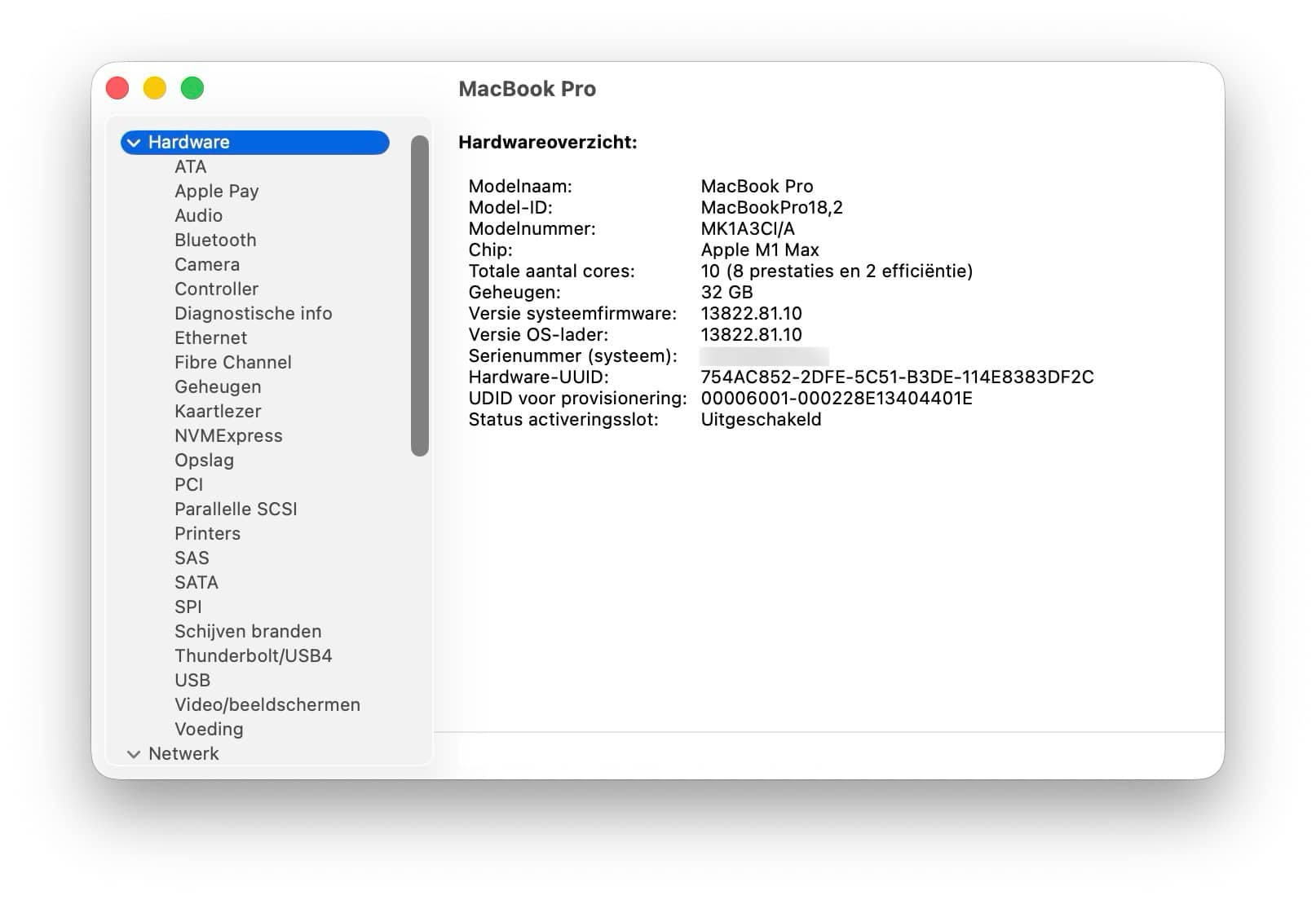Open the Camera sidebar item
The image size is (1316, 900).
click(x=207, y=264)
